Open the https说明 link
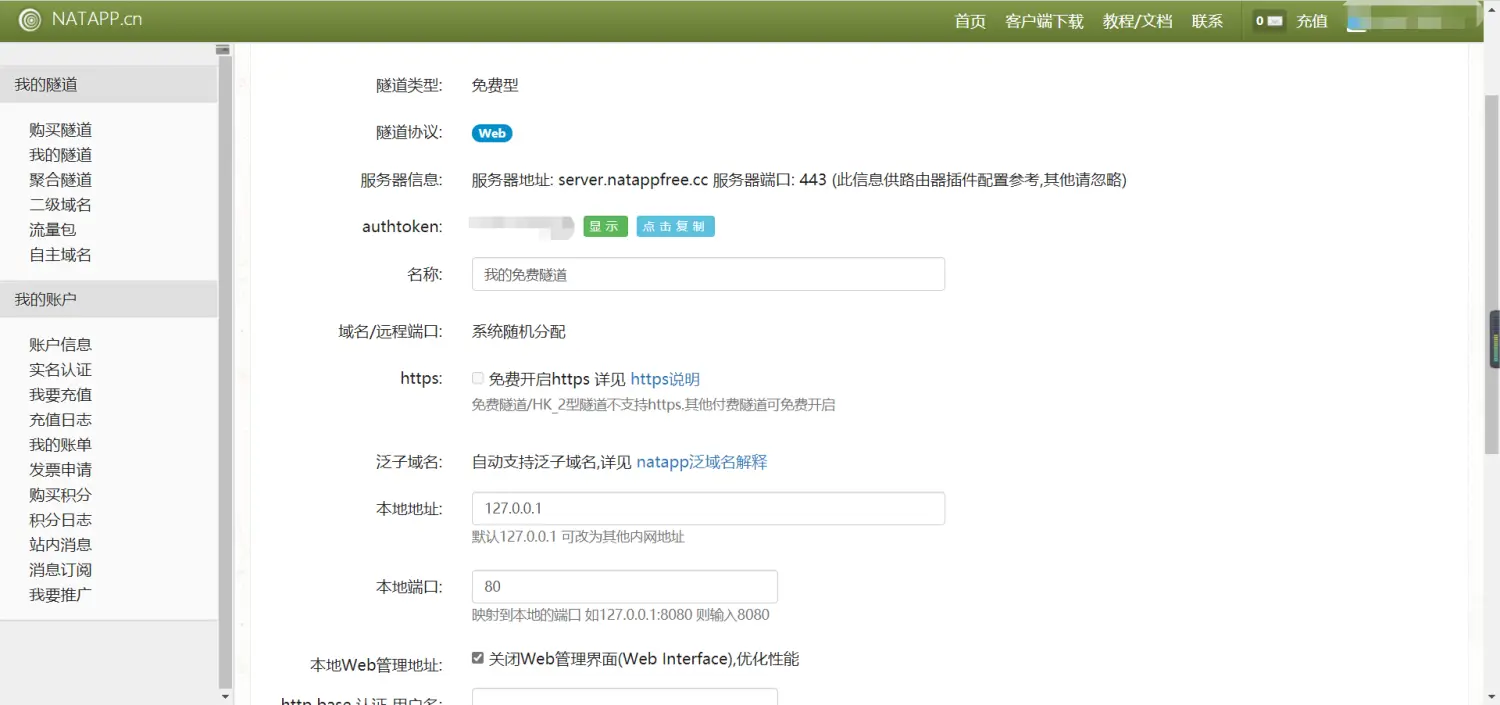 click(x=665, y=379)
